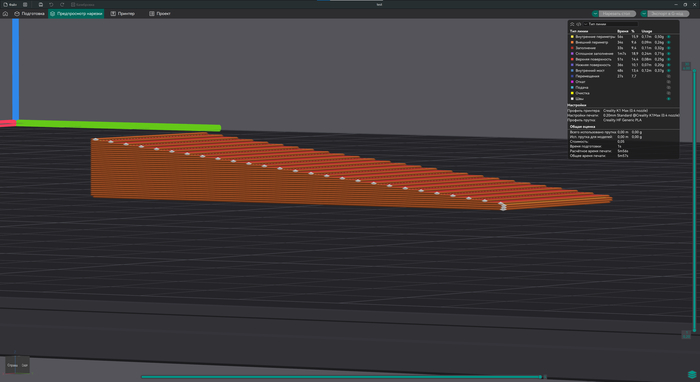The width and height of the screenshot is (700, 382).
Task: Show Откат retraction markers
Action: (x=669, y=82)
